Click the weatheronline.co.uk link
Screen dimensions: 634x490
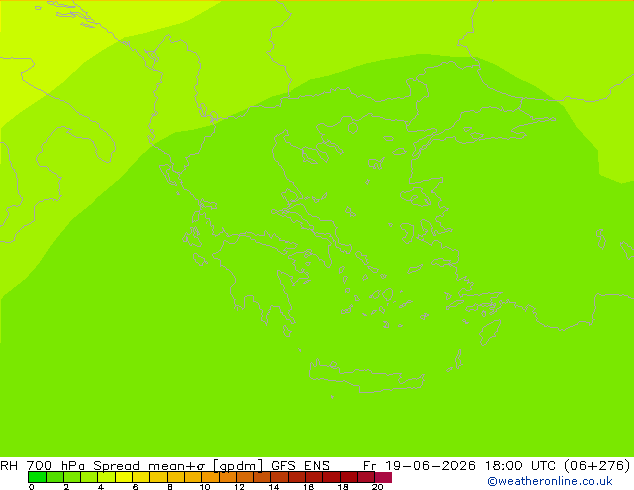[550, 481]
